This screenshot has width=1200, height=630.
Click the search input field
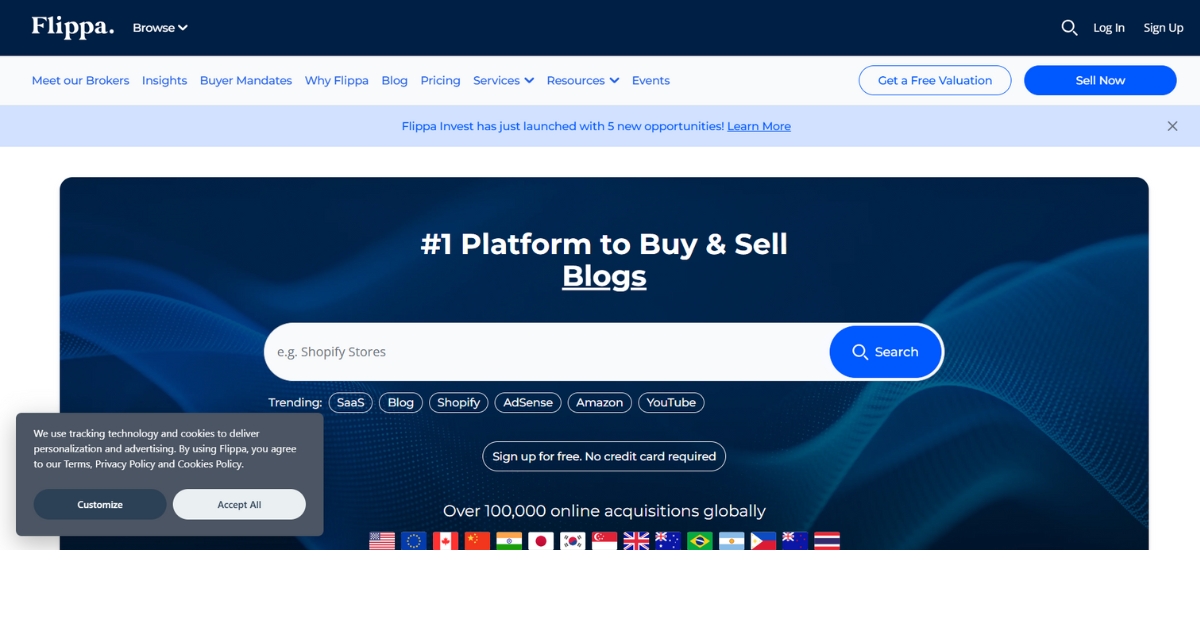[545, 352]
